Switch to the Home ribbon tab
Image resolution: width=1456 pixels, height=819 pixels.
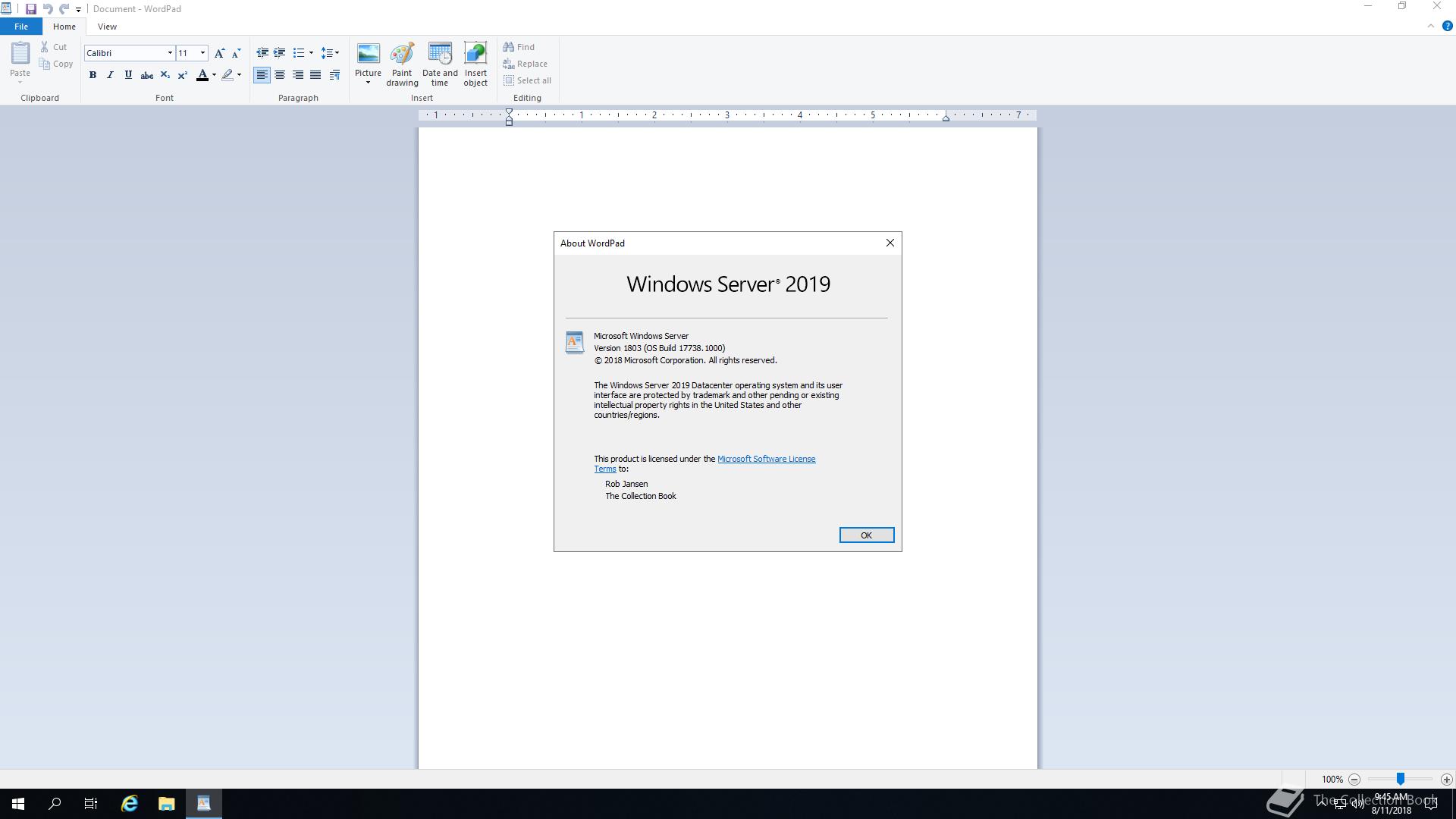tap(64, 27)
